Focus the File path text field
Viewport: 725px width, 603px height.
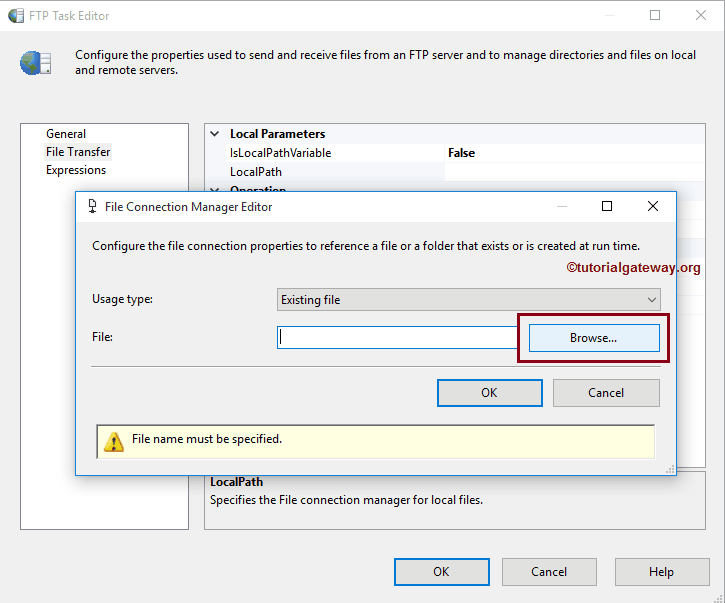click(397, 338)
